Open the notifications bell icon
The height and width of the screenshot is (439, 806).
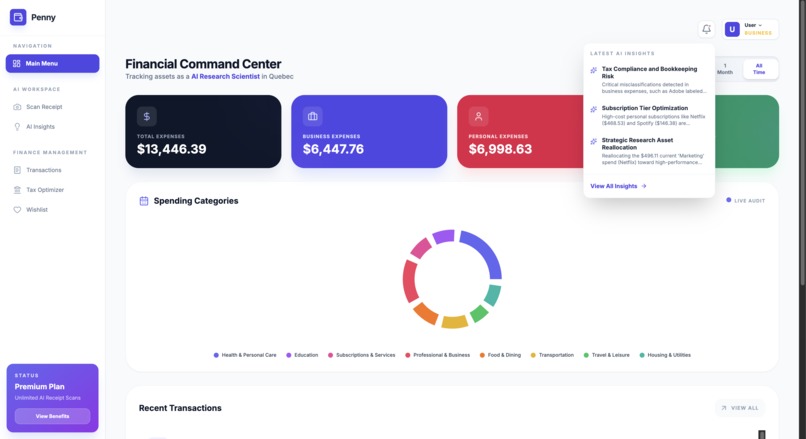[x=706, y=29]
